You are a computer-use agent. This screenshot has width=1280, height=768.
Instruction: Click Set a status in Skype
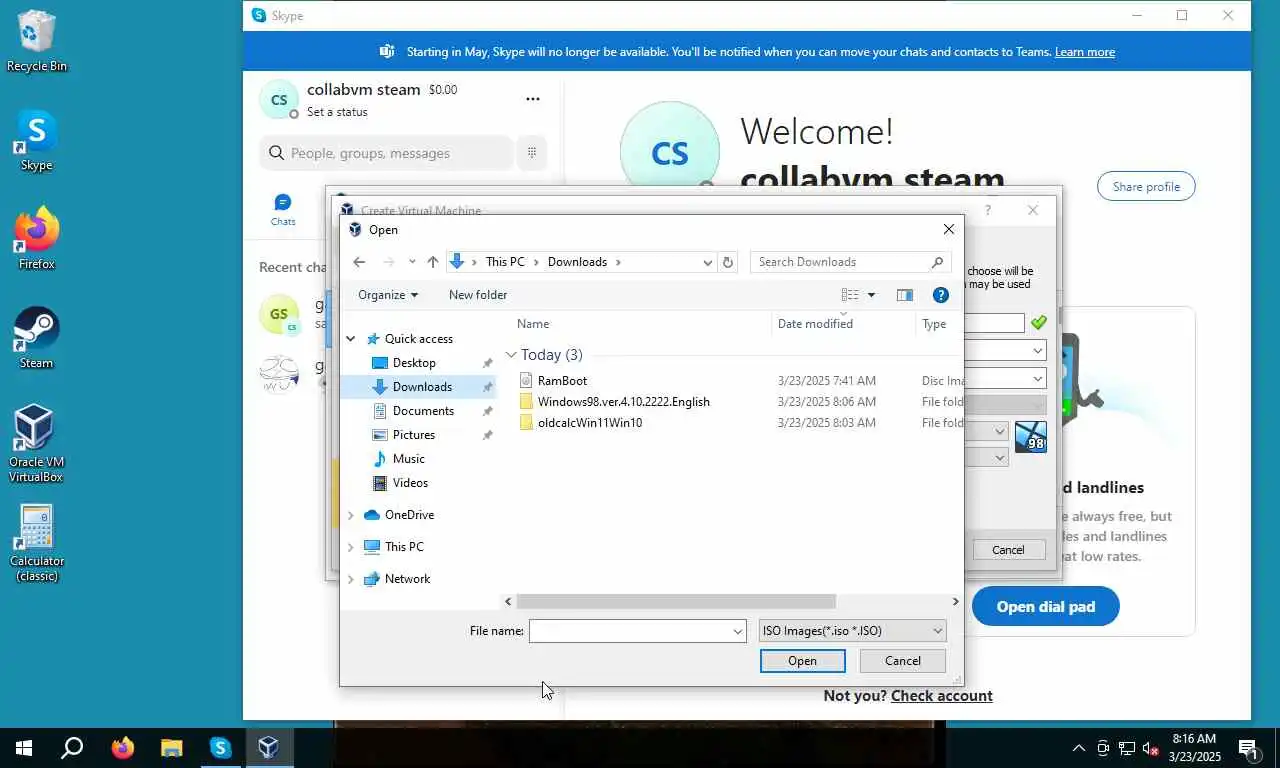337,112
